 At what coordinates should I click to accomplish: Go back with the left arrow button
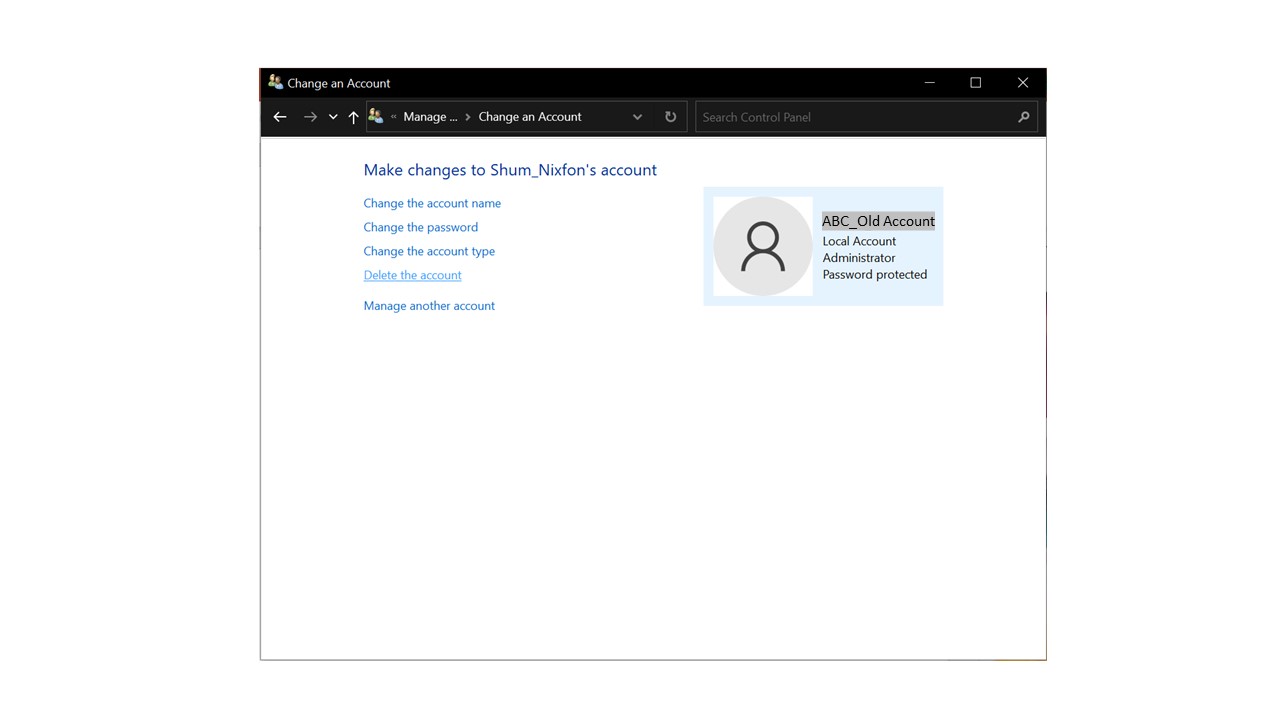pyautogui.click(x=280, y=117)
